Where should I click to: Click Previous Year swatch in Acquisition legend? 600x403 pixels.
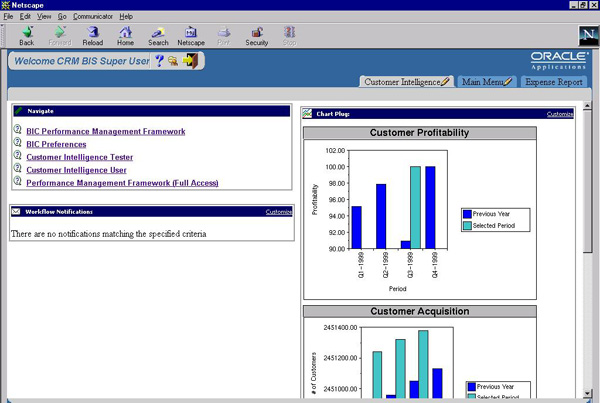(x=471, y=387)
